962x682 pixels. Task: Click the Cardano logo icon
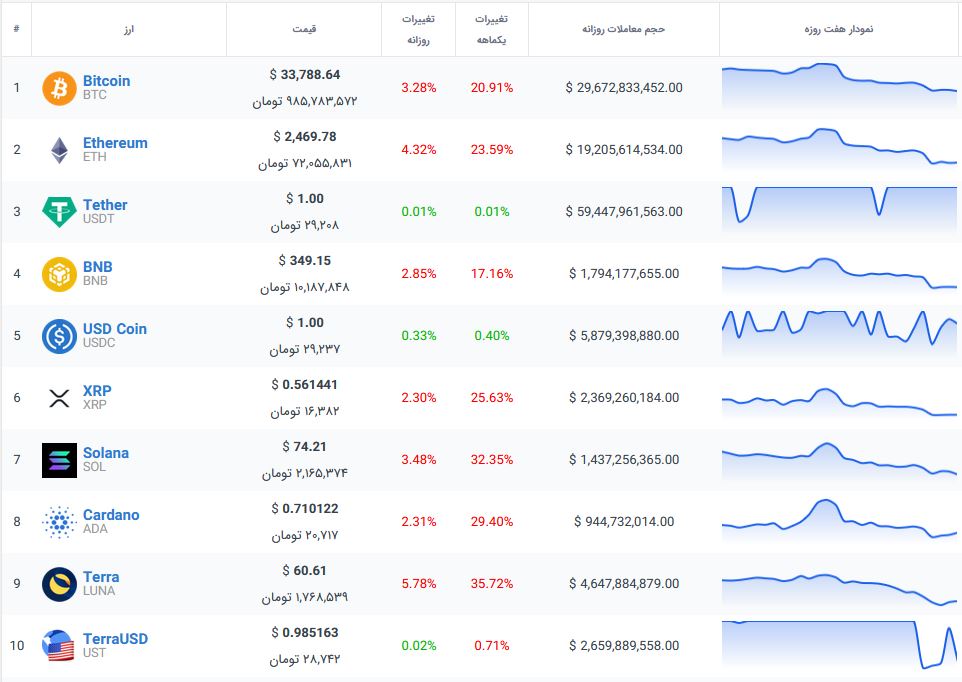(60, 522)
